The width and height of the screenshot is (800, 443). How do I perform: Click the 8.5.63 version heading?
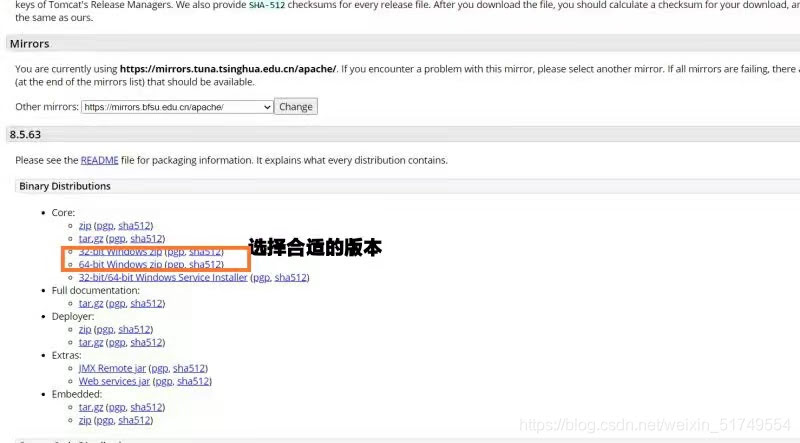coord(25,135)
